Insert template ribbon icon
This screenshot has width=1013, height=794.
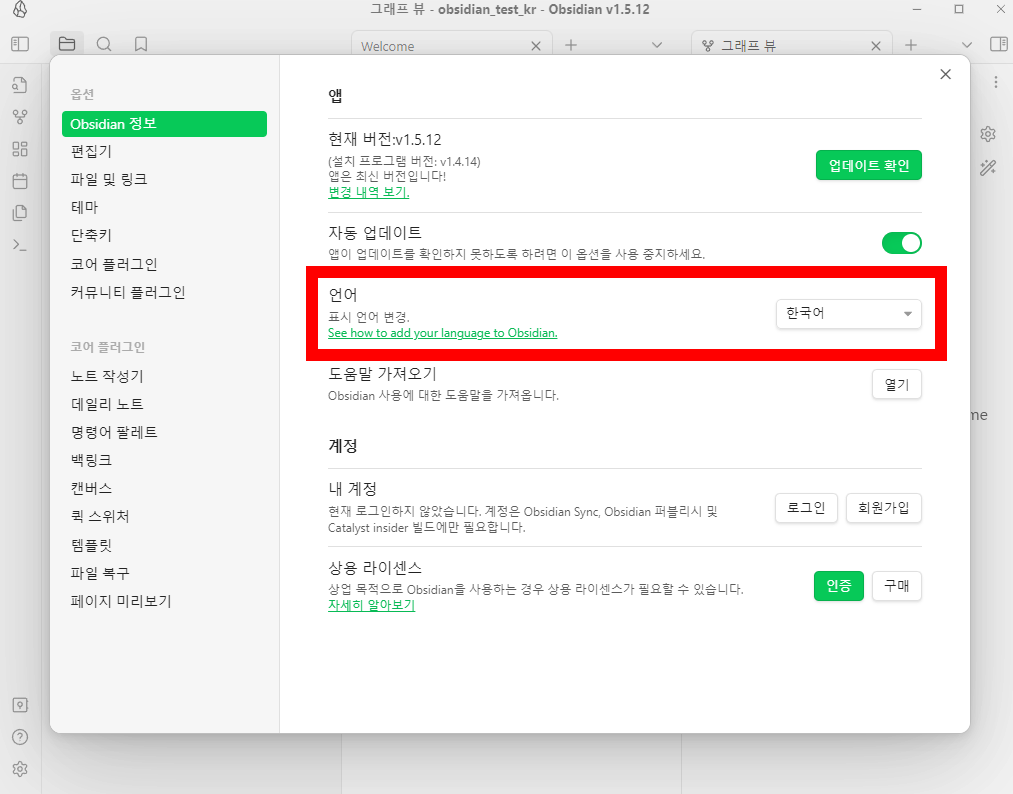click(x=20, y=213)
